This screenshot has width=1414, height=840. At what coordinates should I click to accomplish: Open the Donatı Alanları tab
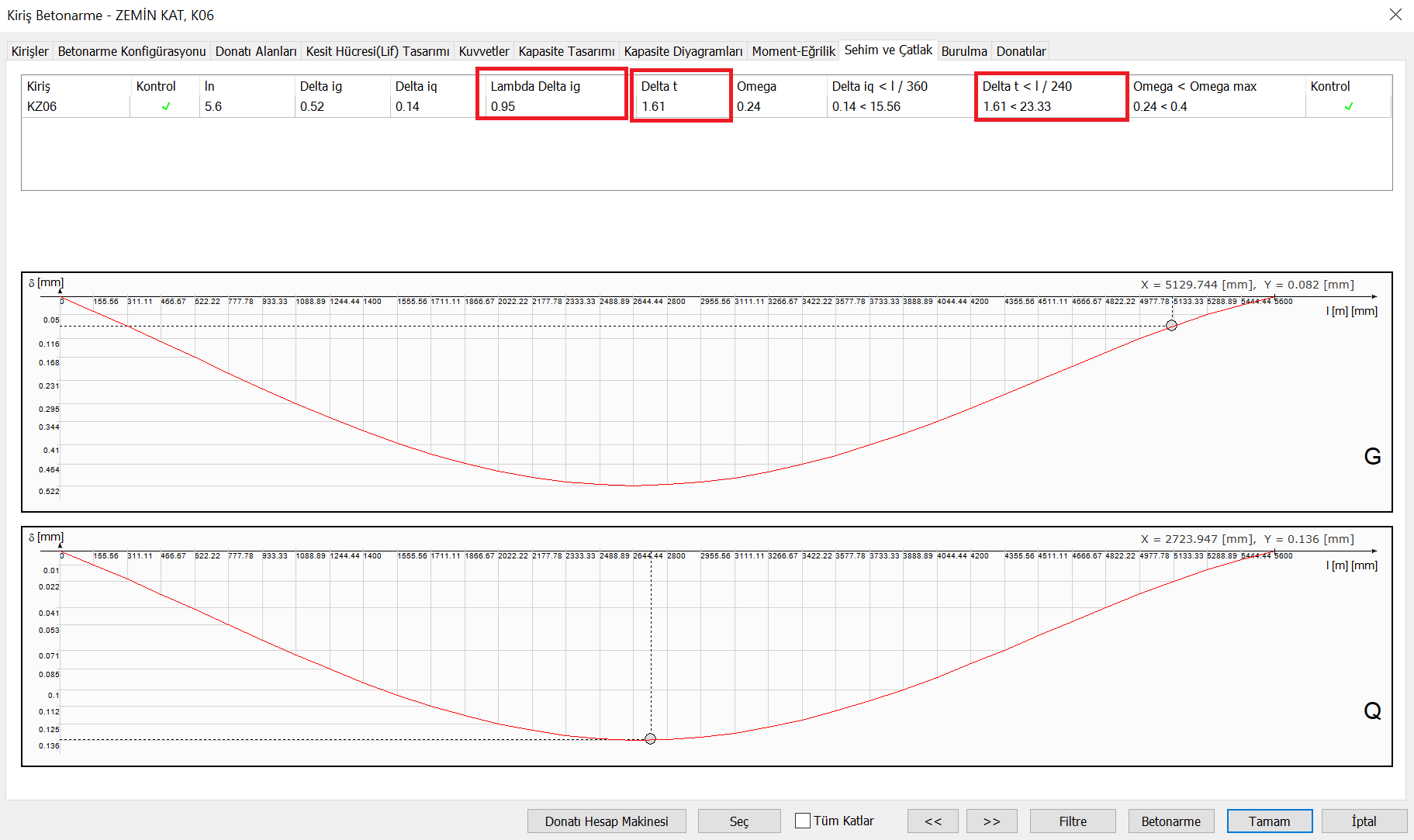[256, 51]
